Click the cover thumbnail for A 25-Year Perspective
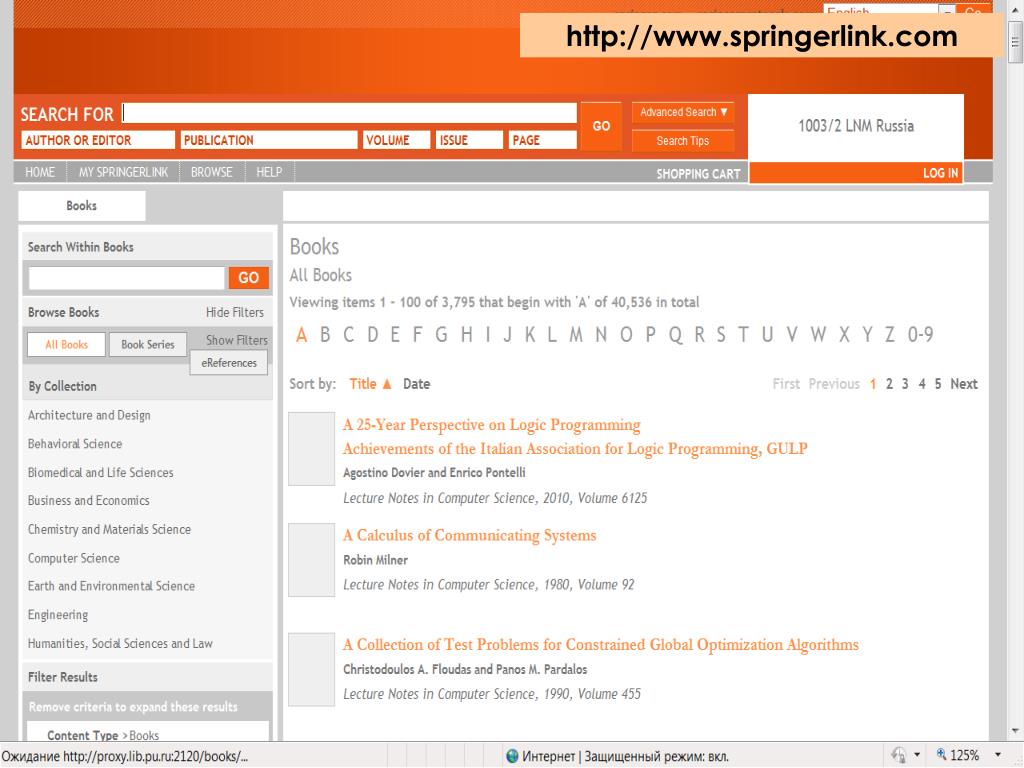This screenshot has height=768, width=1024. [x=312, y=449]
